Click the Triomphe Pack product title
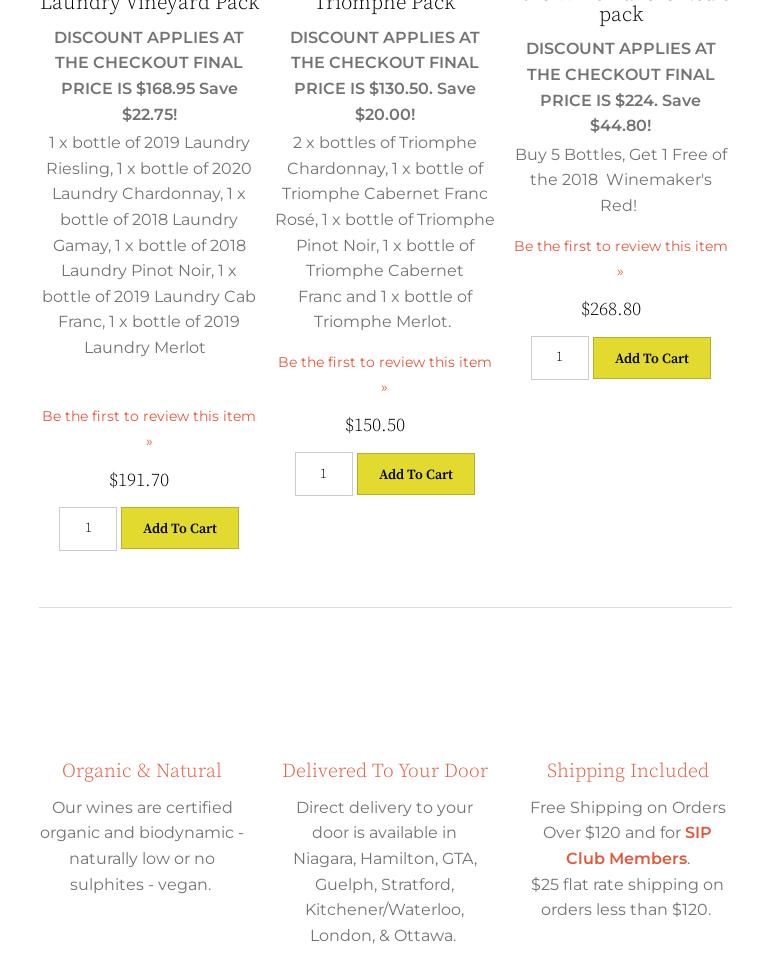Screen dimensions: 770x960 click(x=385, y=6)
